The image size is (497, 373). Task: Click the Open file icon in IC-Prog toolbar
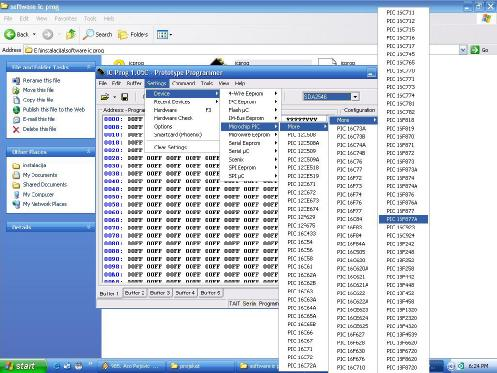105,97
